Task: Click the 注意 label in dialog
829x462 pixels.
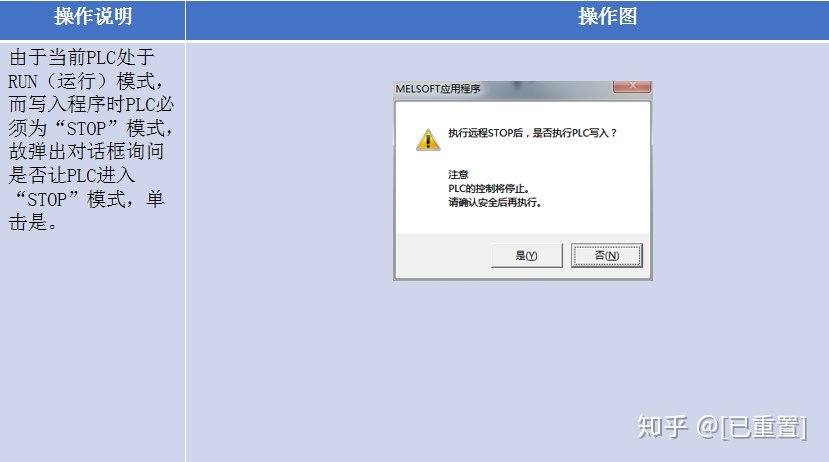Action: click(458, 174)
